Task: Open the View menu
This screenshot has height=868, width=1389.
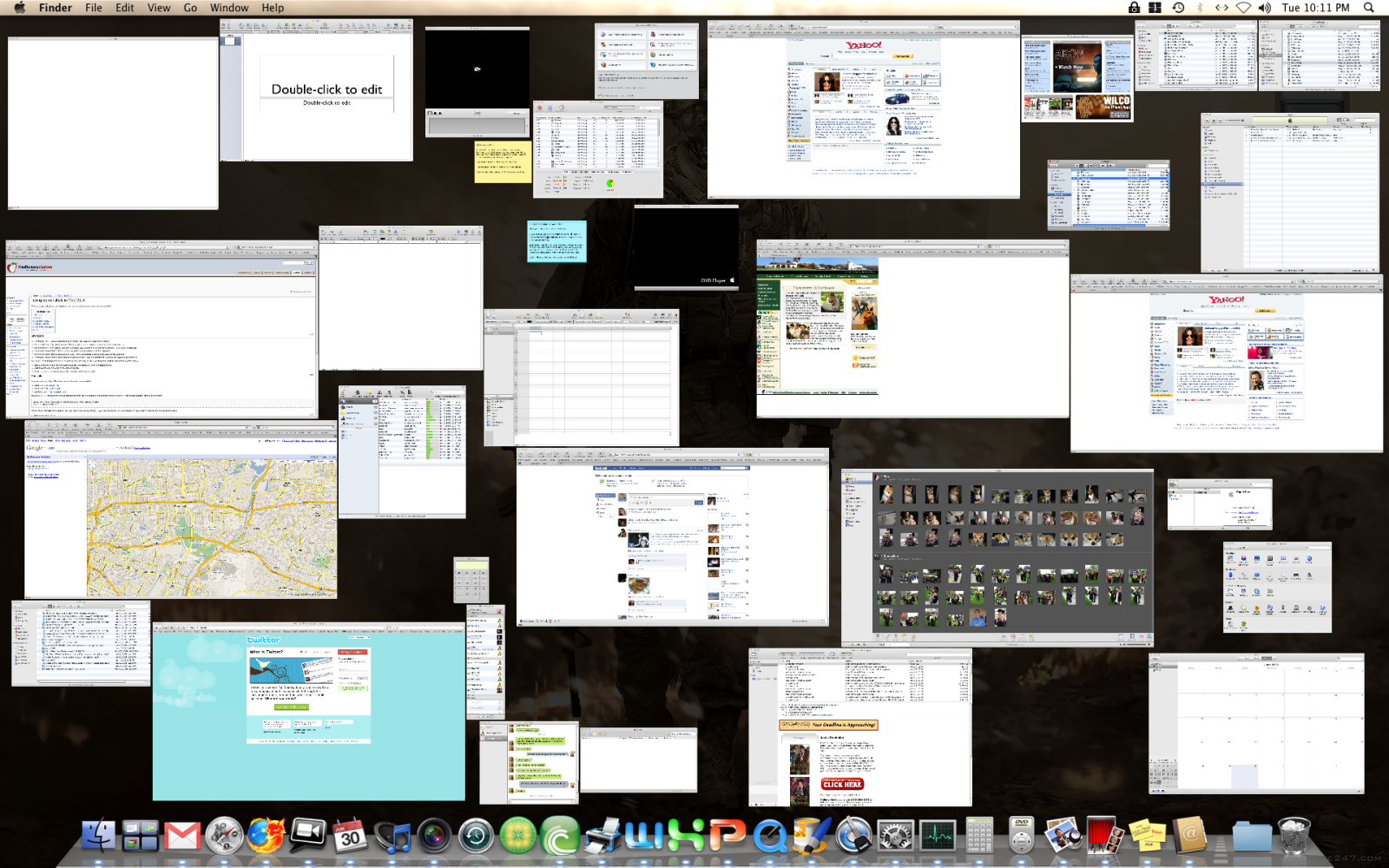Action: [159, 8]
